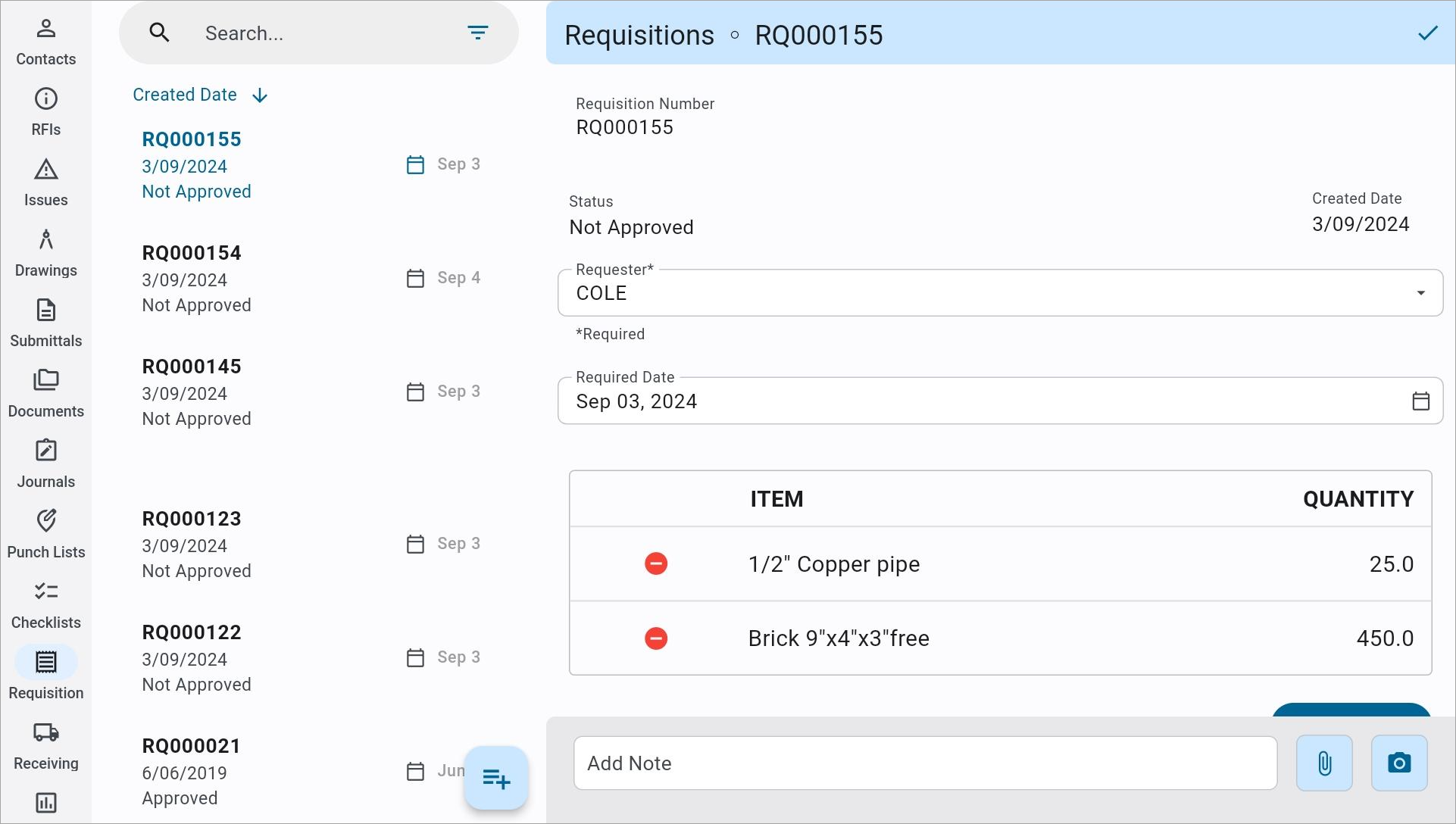The width and height of the screenshot is (1456, 824).
Task: Open filter options for requisition list
Action: pyautogui.click(x=478, y=33)
